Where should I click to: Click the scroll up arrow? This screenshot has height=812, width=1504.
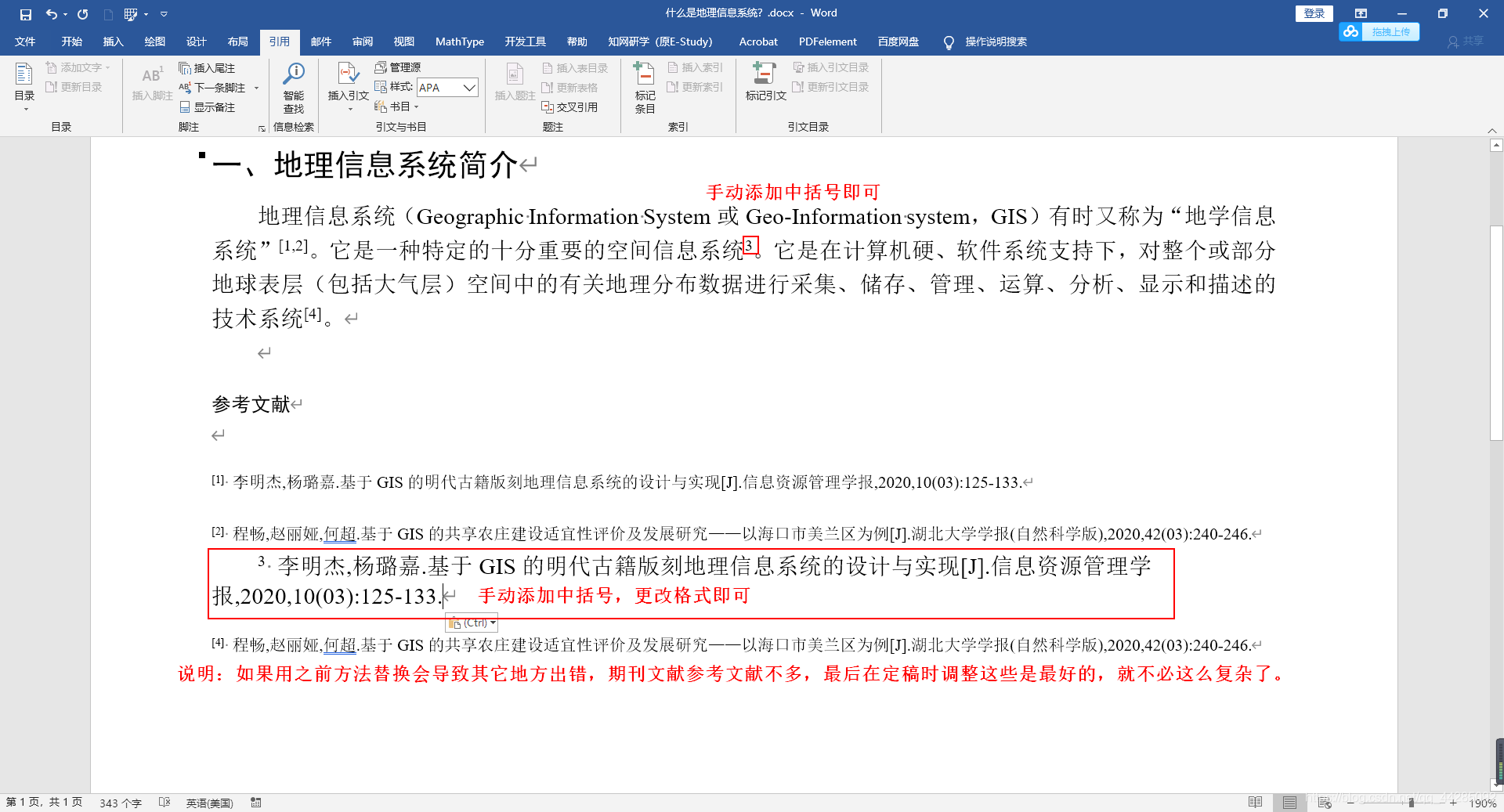pyautogui.click(x=1496, y=145)
